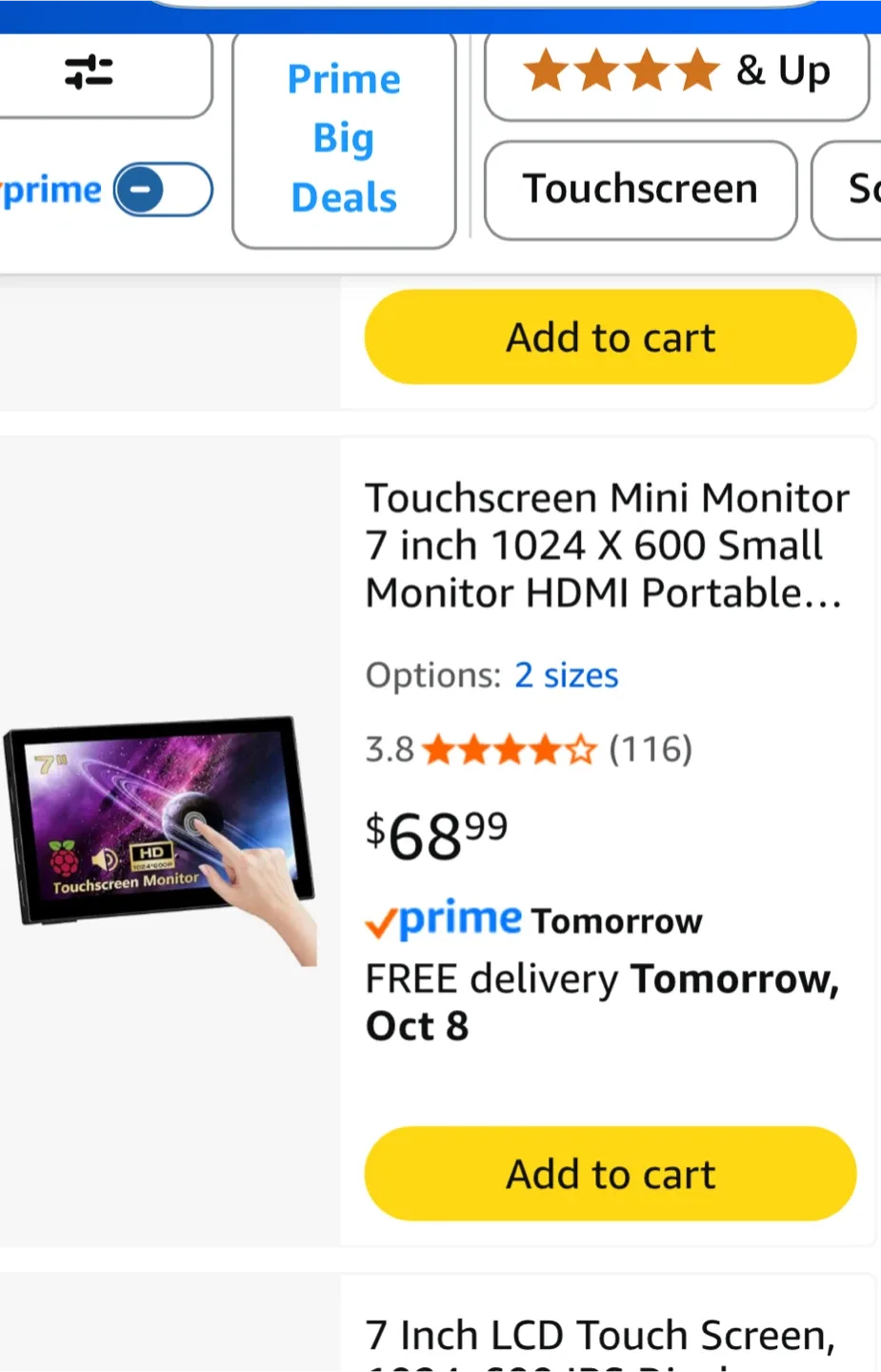Tap the 'Options:' label text

pos(433,676)
